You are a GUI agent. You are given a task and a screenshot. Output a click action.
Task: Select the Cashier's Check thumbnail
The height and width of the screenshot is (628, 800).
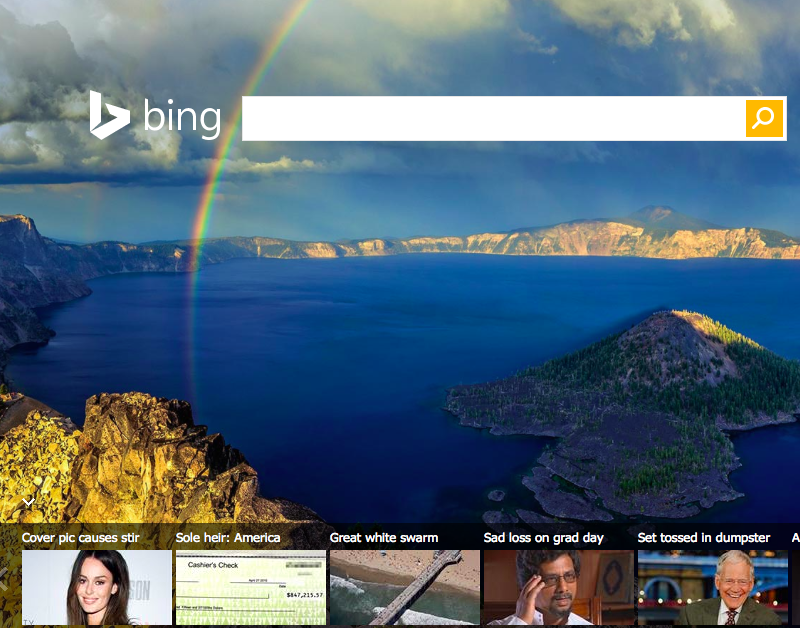point(251,587)
